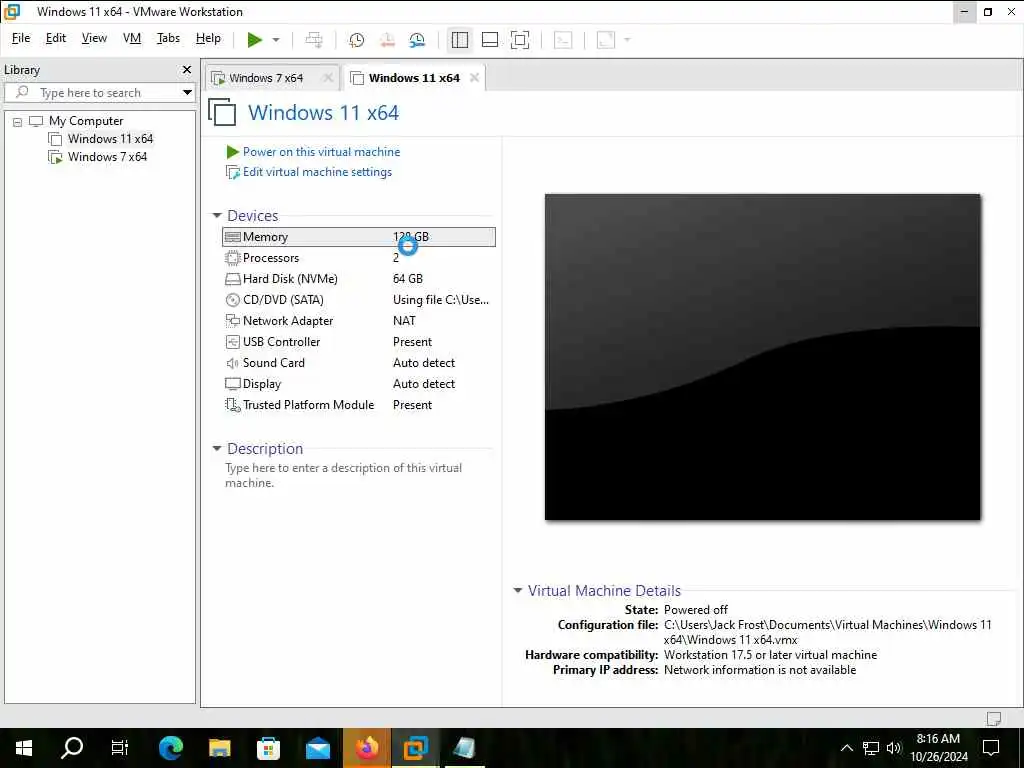Open the VM menu
This screenshot has width=1024, height=768.
[132, 38]
